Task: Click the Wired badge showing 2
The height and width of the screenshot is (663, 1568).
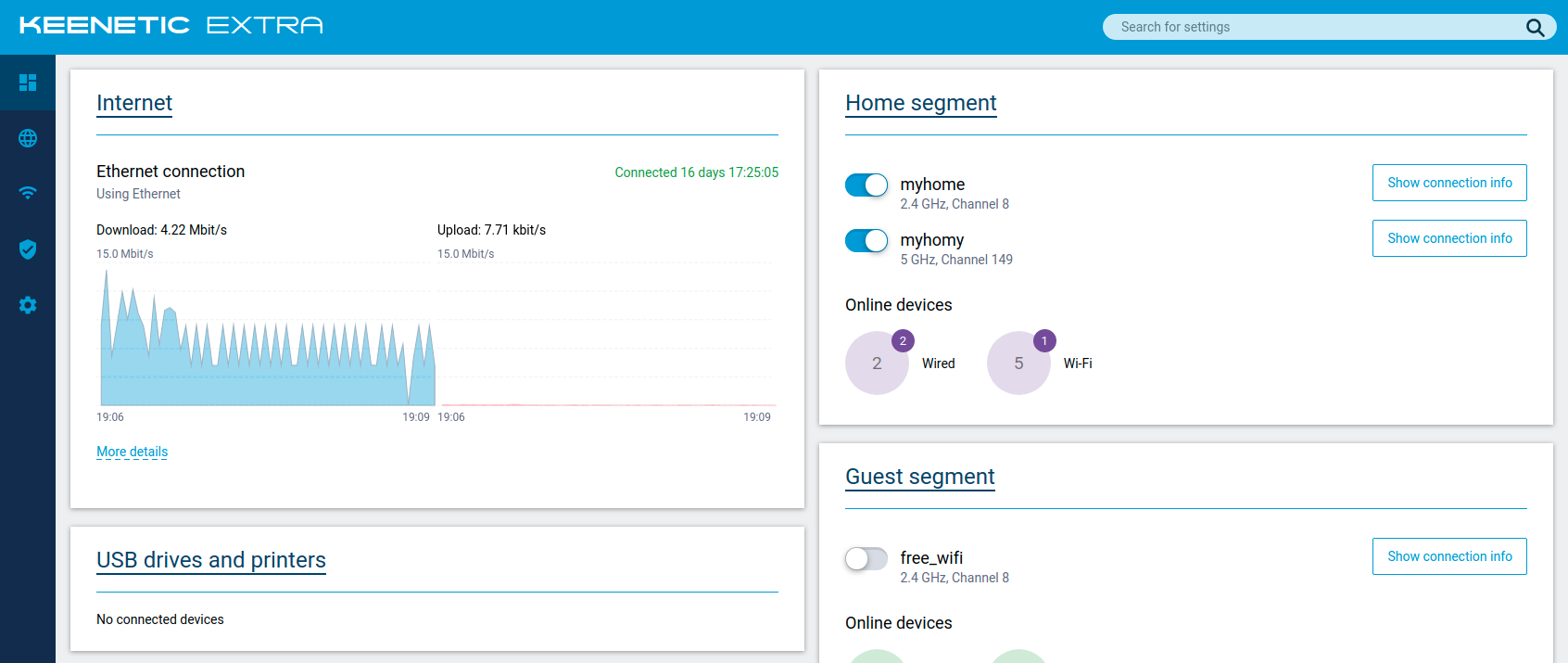Action: tap(903, 341)
